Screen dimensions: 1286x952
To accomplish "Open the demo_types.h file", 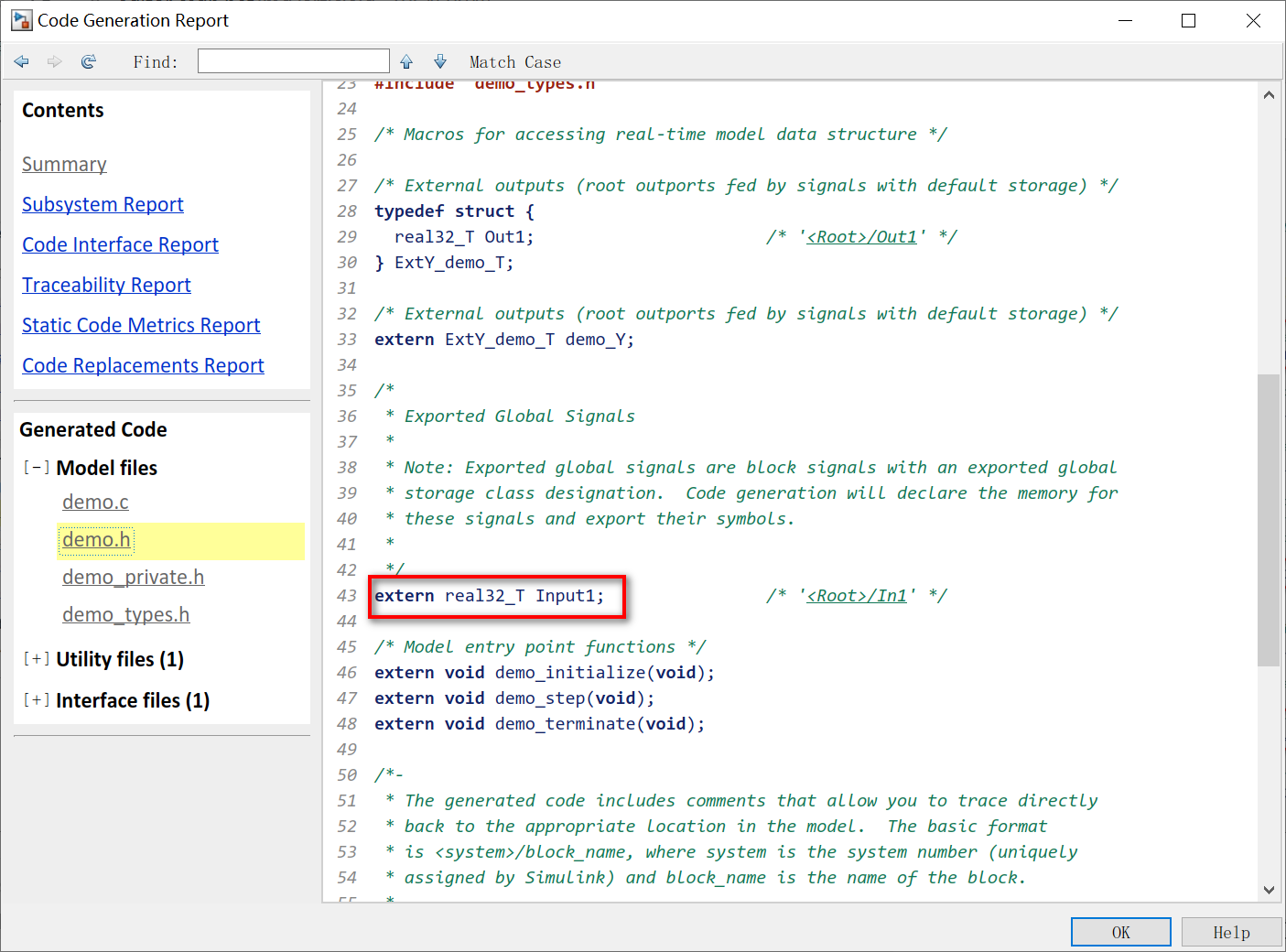I will pos(126,614).
